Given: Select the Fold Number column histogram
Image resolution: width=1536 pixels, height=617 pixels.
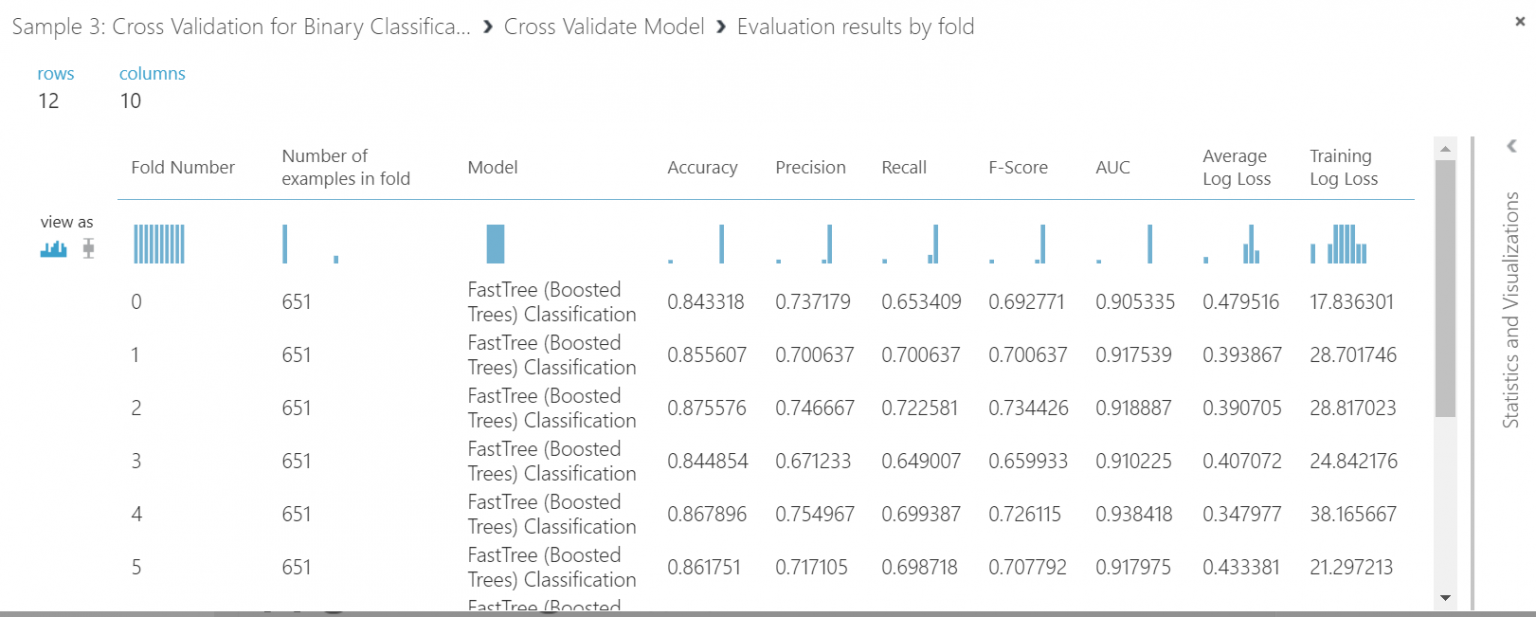Looking at the screenshot, I should point(160,243).
